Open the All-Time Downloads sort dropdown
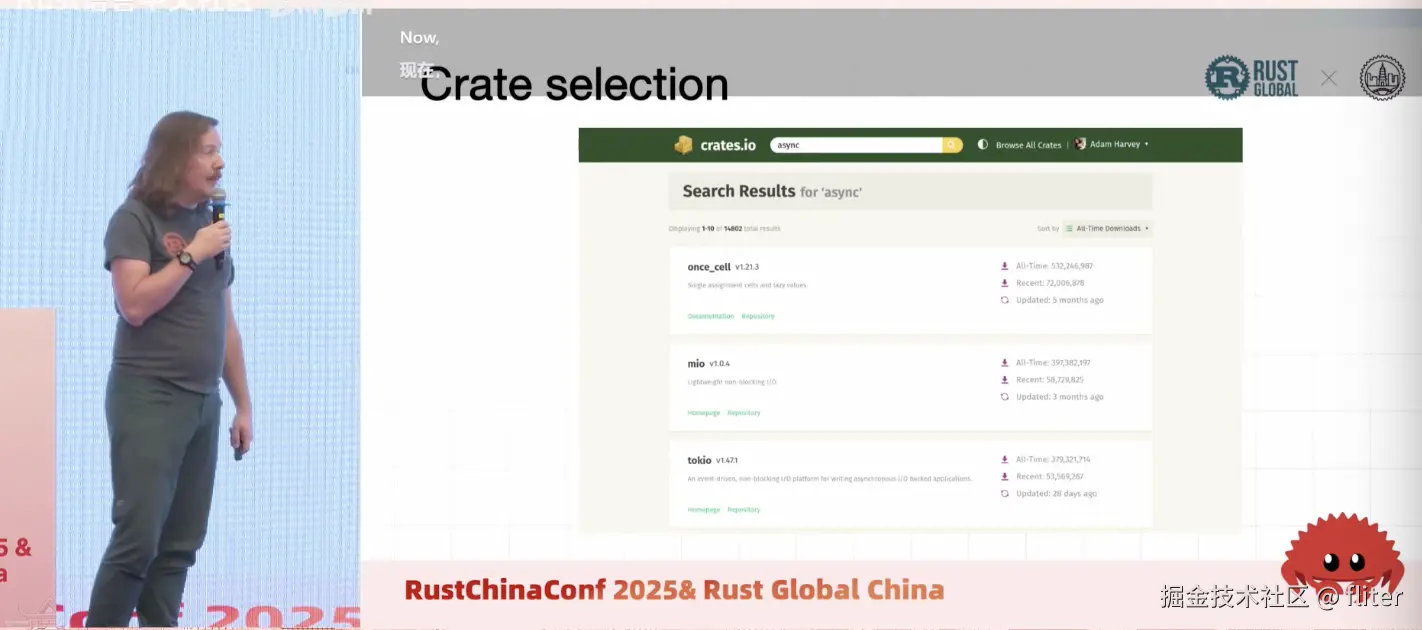This screenshot has height=630, width=1422. (1107, 228)
